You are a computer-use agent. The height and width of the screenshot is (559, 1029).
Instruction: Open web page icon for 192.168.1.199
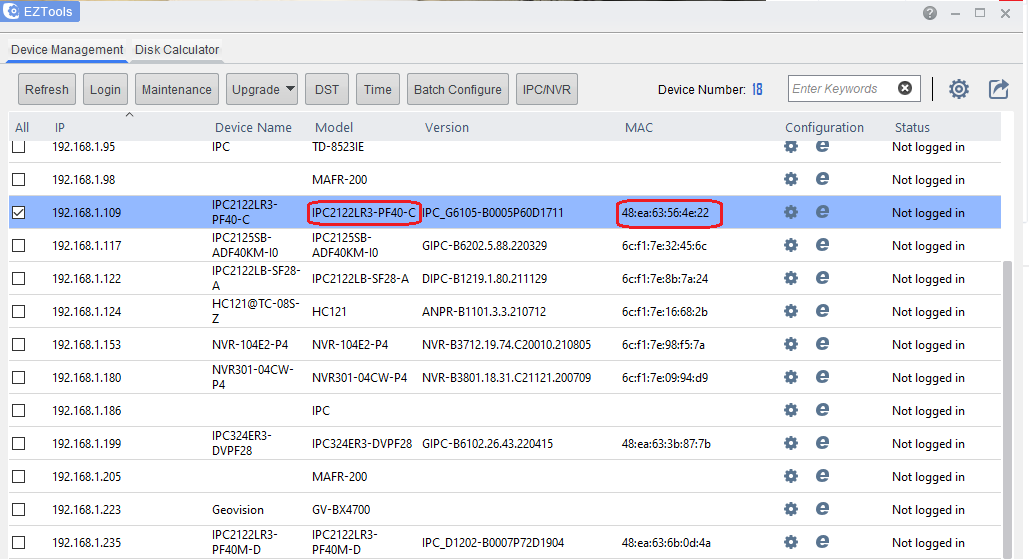[822, 442]
